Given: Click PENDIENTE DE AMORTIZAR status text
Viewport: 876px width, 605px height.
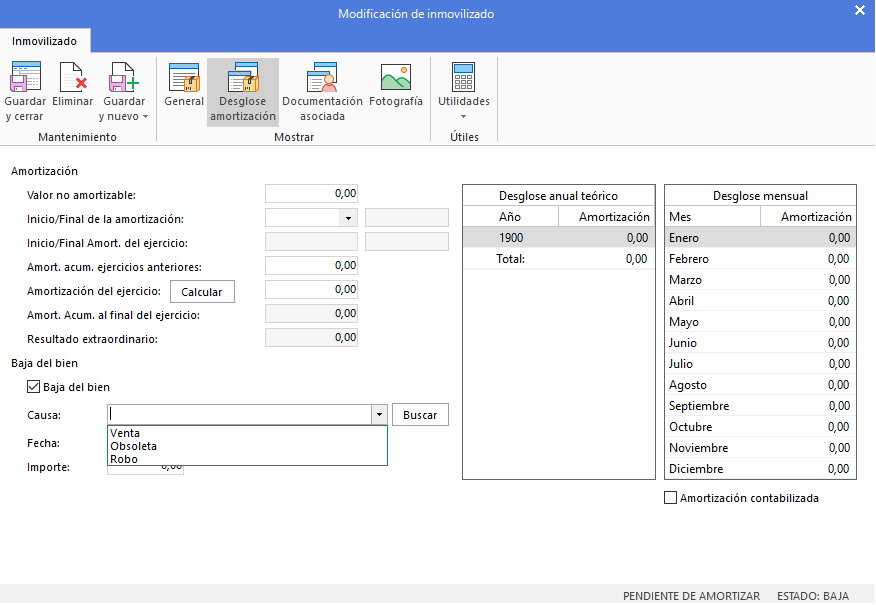Looking at the screenshot, I should coord(692,596).
